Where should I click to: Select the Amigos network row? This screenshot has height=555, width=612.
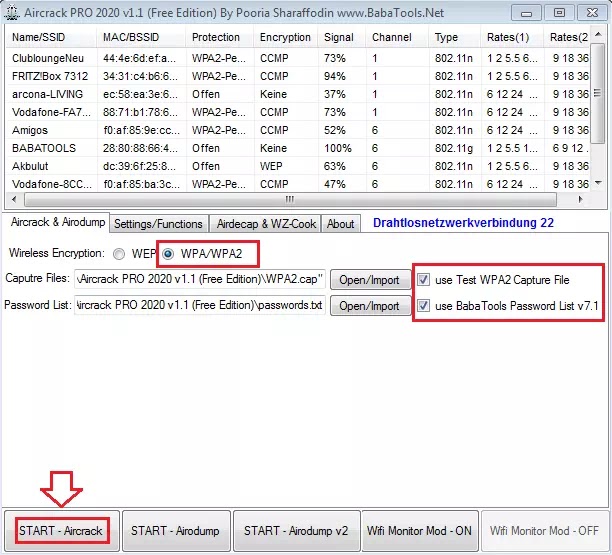point(297,130)
